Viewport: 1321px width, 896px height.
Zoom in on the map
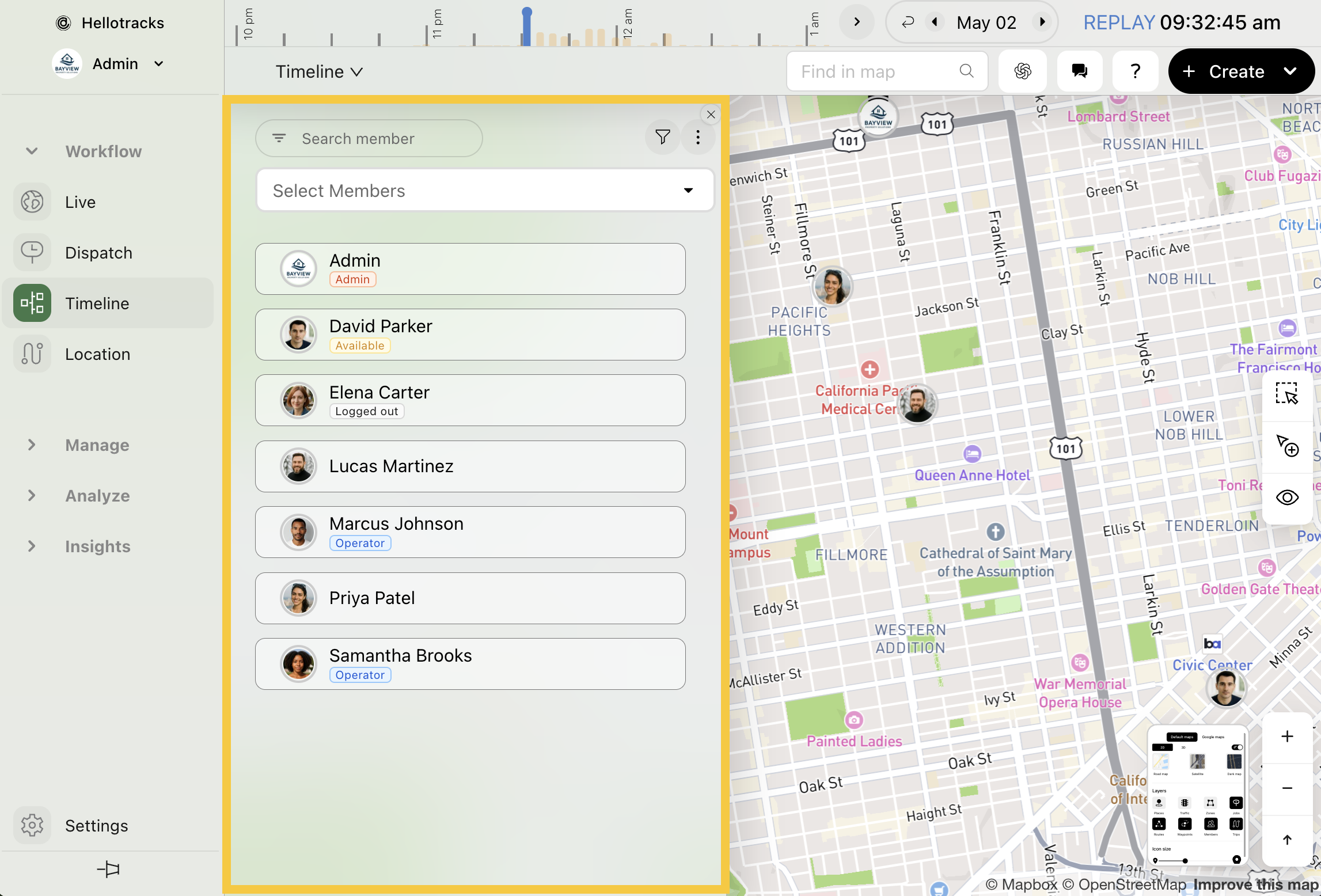[1287, 736]
